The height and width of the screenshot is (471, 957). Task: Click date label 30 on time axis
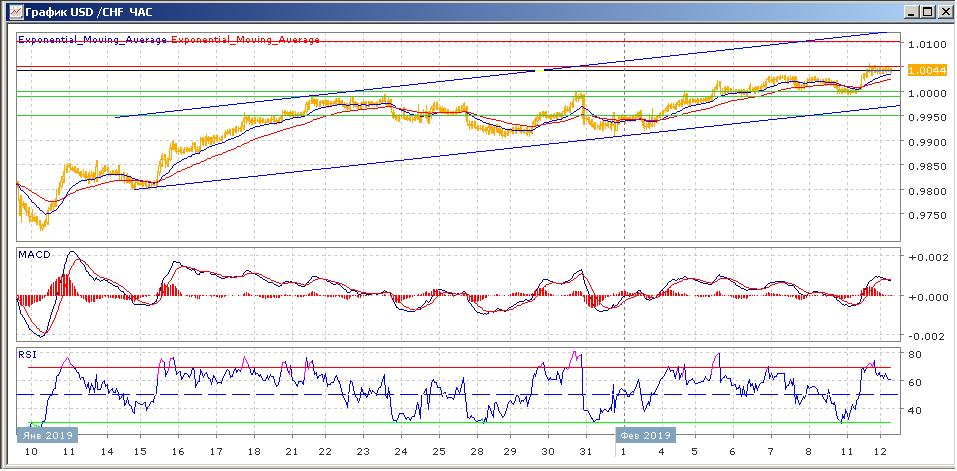coord(548,452)
